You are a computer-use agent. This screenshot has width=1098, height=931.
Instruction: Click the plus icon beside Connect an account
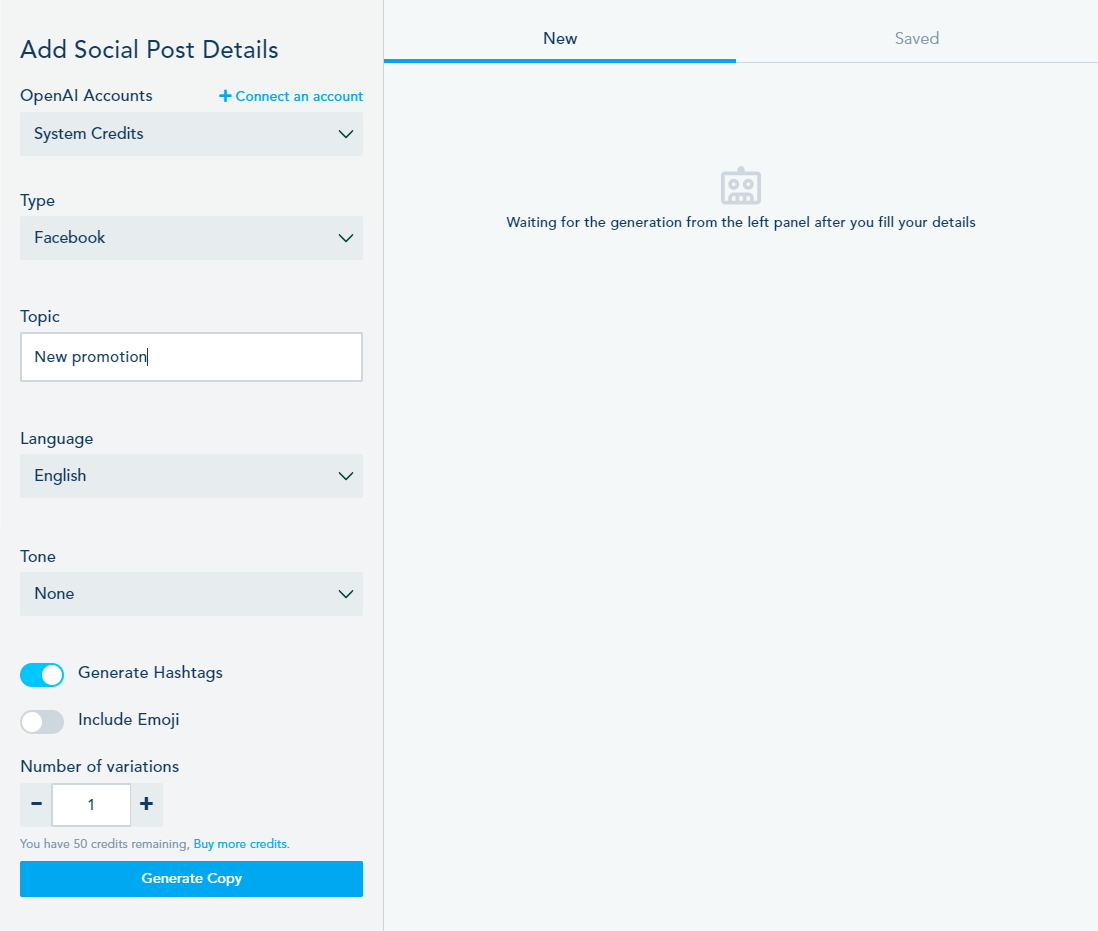(x=225, y=96)
